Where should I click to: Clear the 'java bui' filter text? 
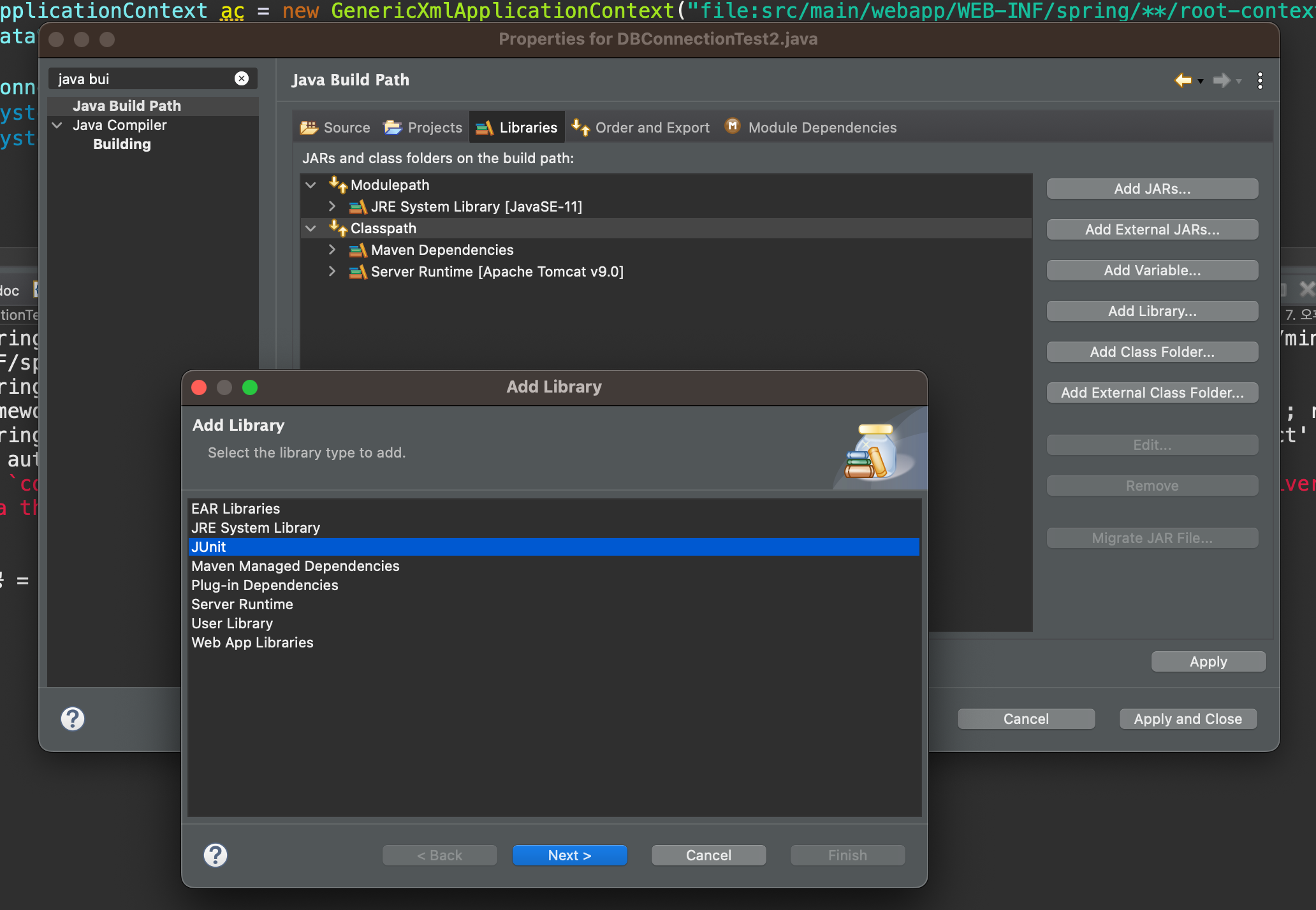click(x=242, y=78)
